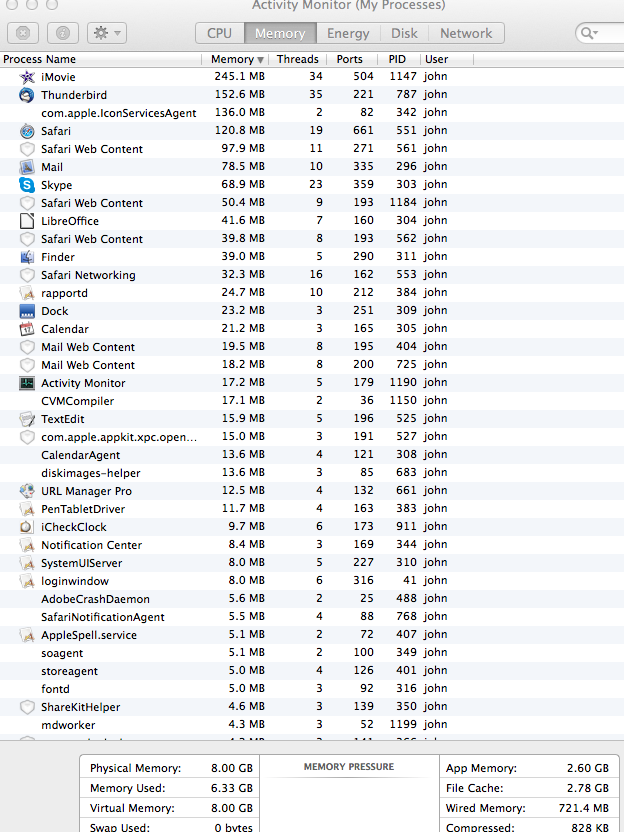Viewport: 624px width, 832px height.
Task: Click the Calendar icon
Action: (27, 329)
